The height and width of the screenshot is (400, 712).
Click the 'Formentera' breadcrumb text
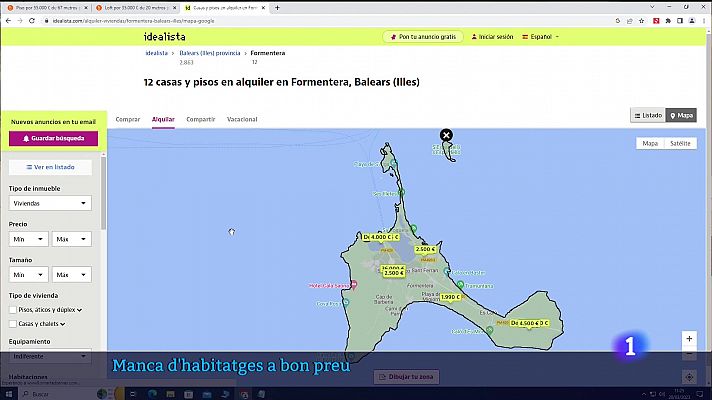pos(268,53)
